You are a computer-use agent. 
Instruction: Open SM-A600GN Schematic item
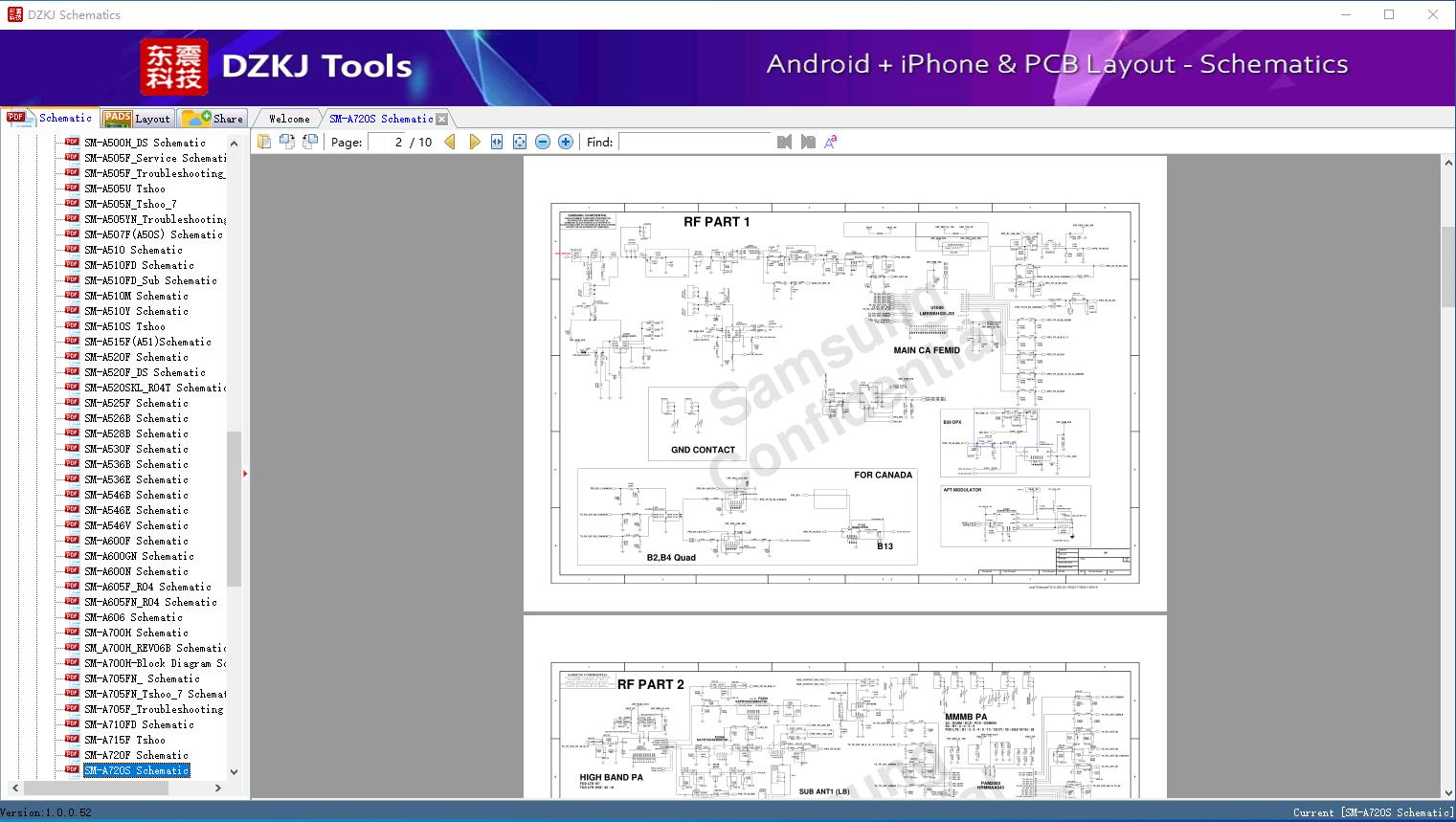coord(139,556)
